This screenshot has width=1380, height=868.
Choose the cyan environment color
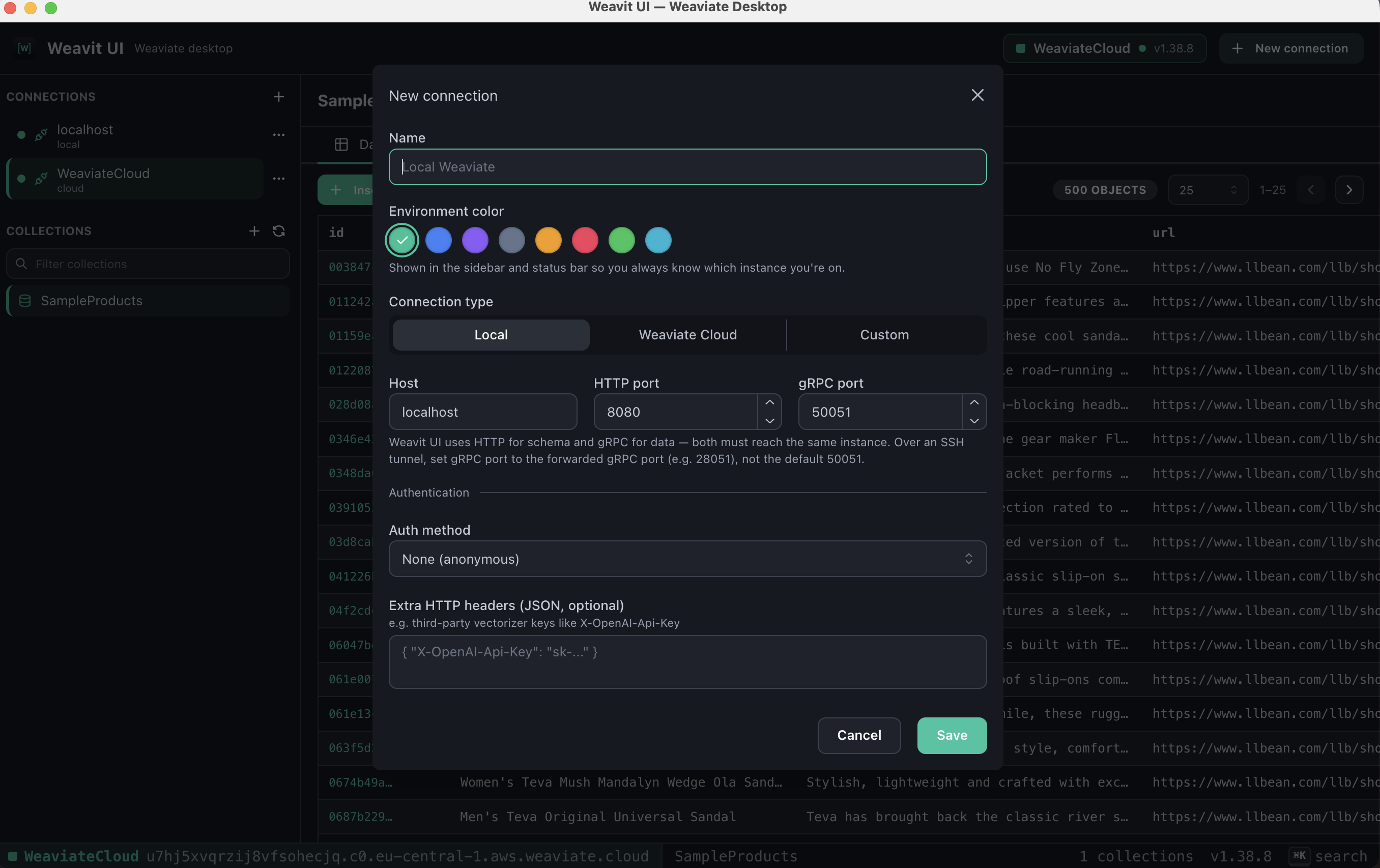[658, 240]
